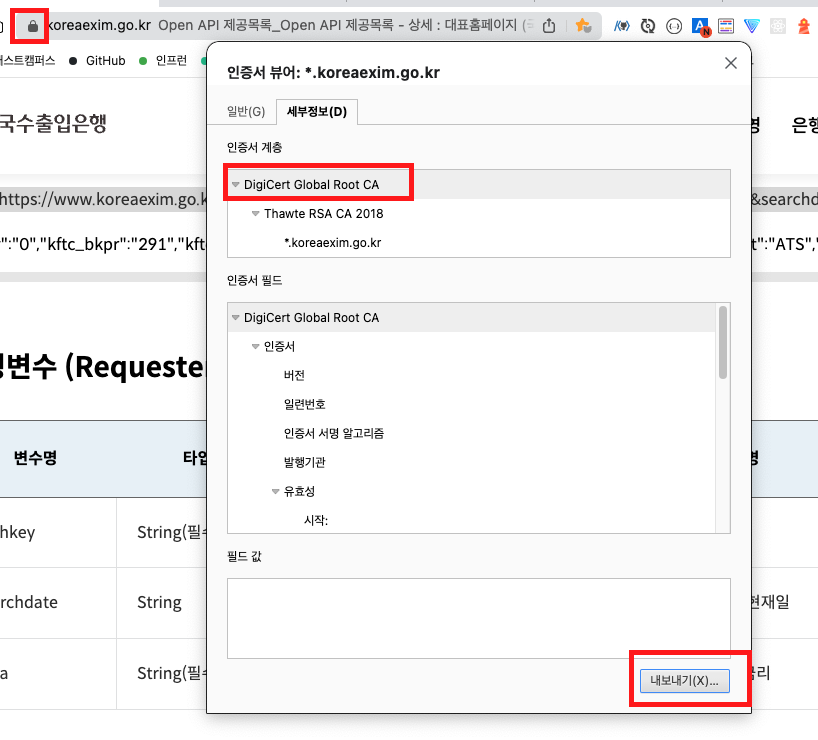Click the 수출입은행 logo on the page
Image resolution: width=818 pixels, height=740 pixels.
click(53, 124)
